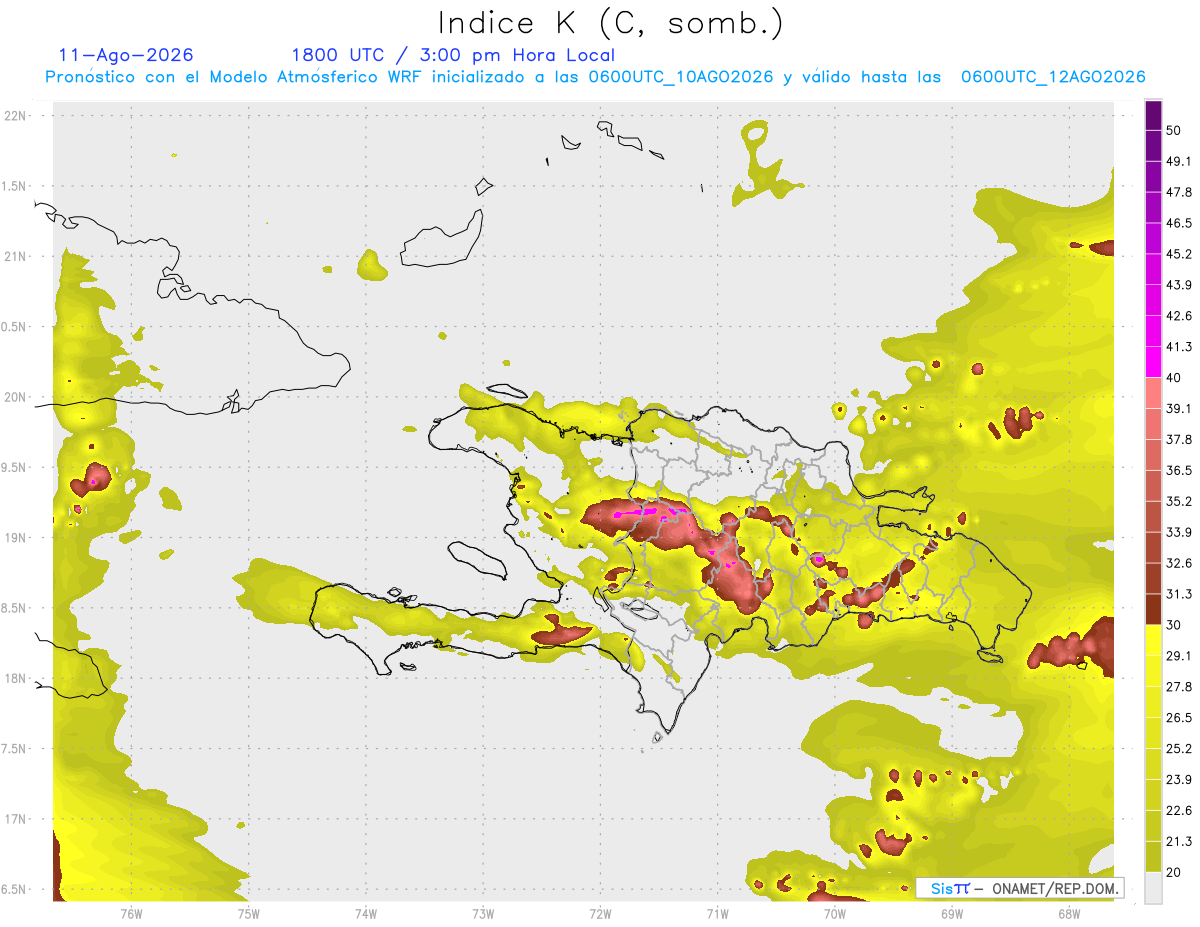Click the color scale value "33.9"

click(1178, 532)
